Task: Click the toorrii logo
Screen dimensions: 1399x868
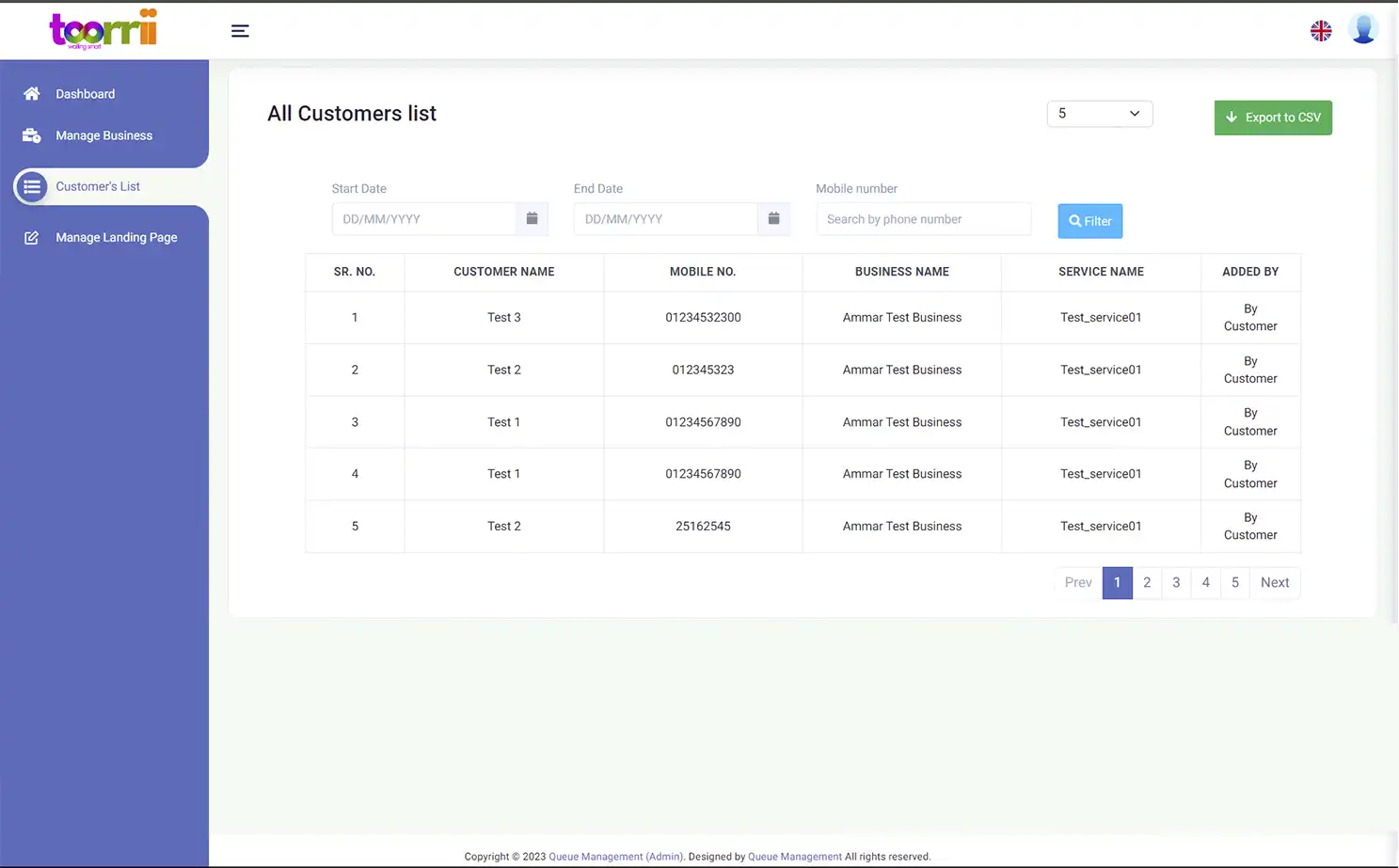Action: click(103, 29)
